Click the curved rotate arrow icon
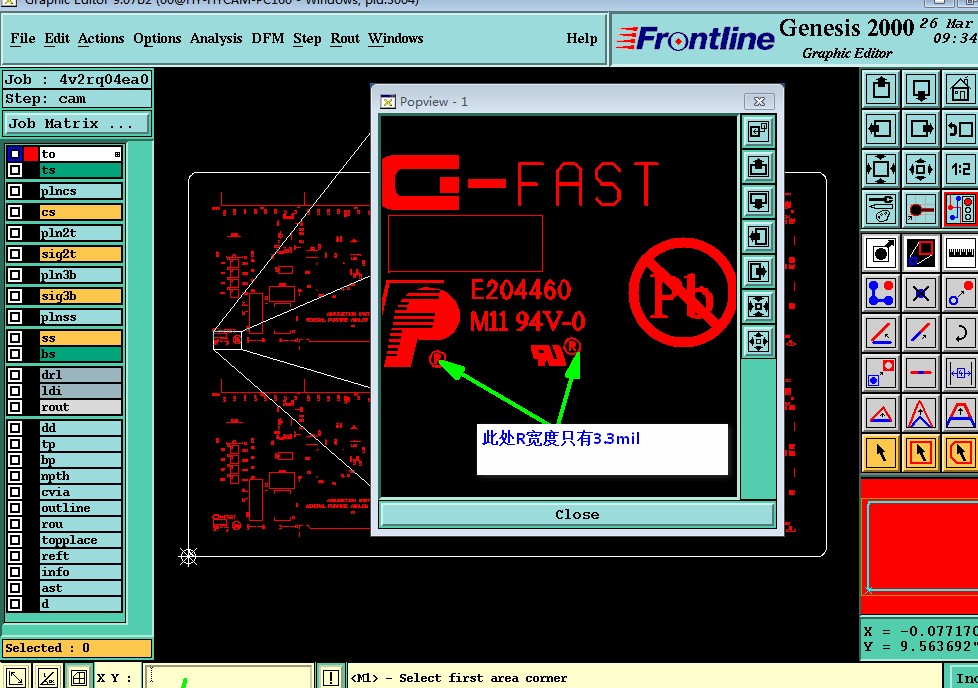978x688 pixels. [961, 333]
